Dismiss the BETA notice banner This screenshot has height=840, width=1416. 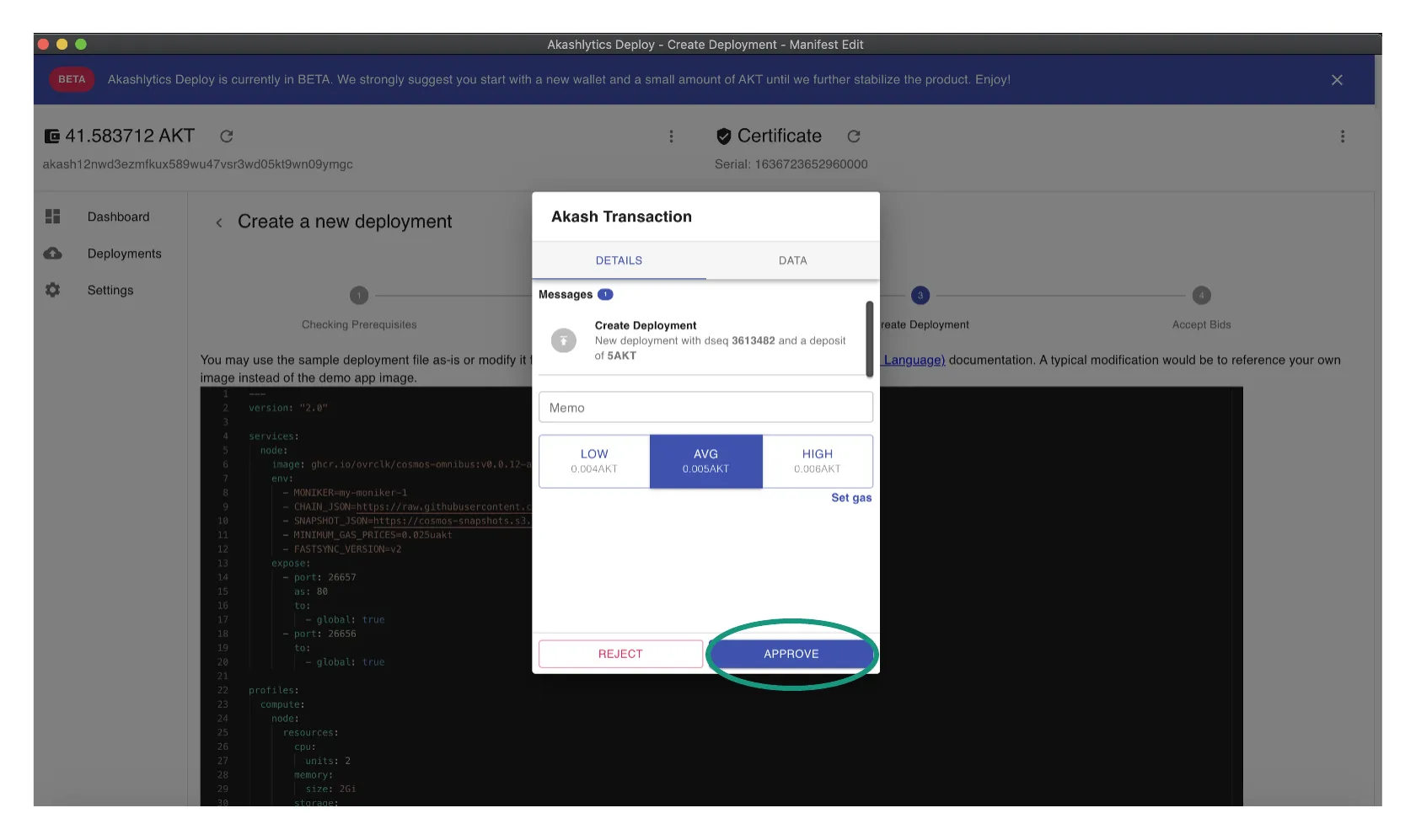coord(1337,80)
